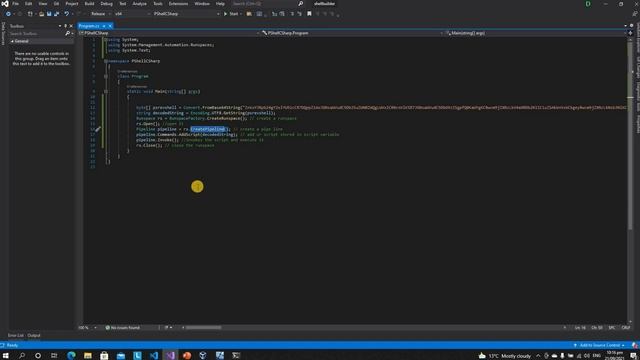The width and height of the screenshot is (640, 360).
Task: Click the bookmark icon in toolbar
Action: [309, 14]
